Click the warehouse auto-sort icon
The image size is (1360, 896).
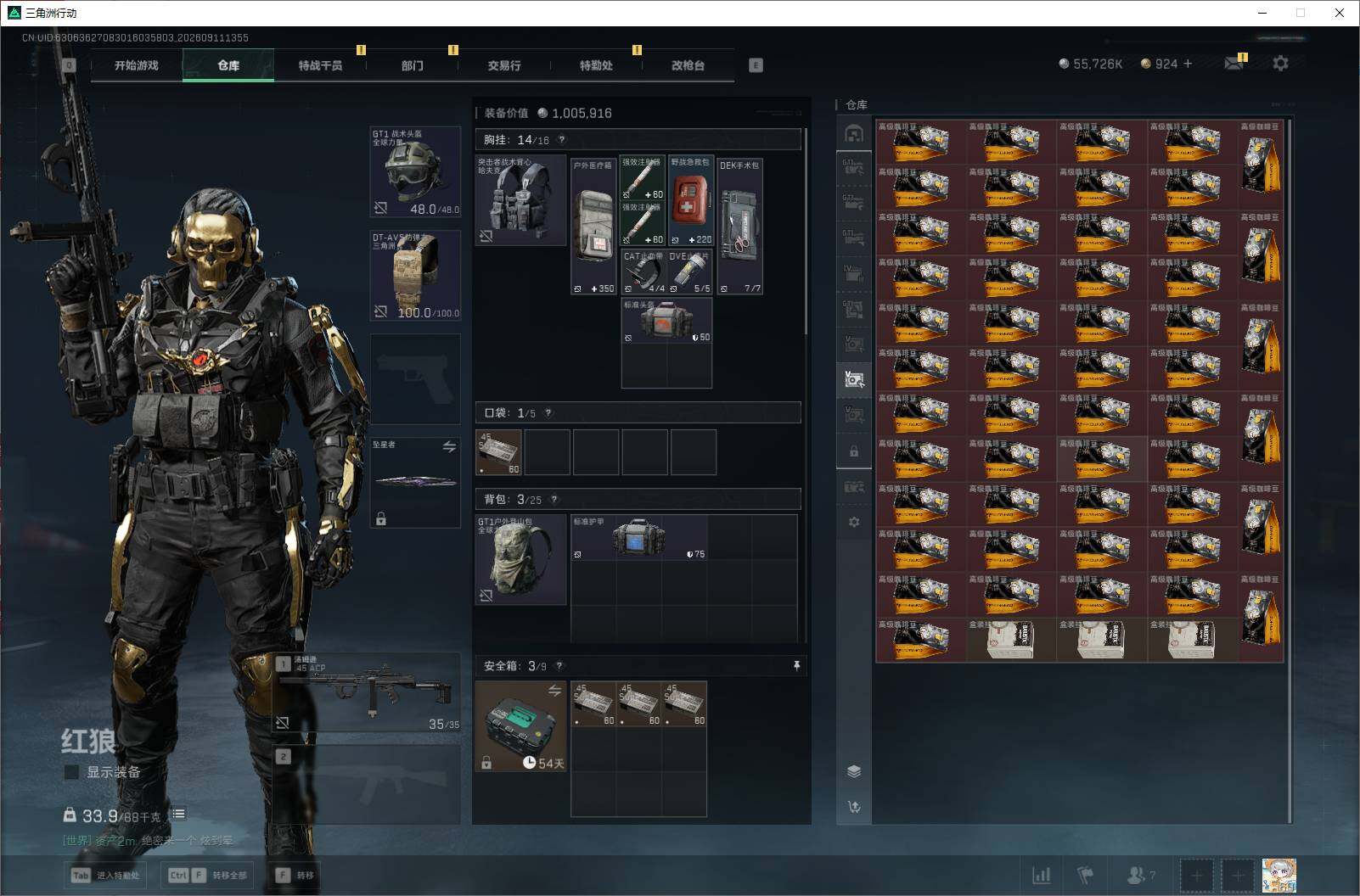point(854,806)
